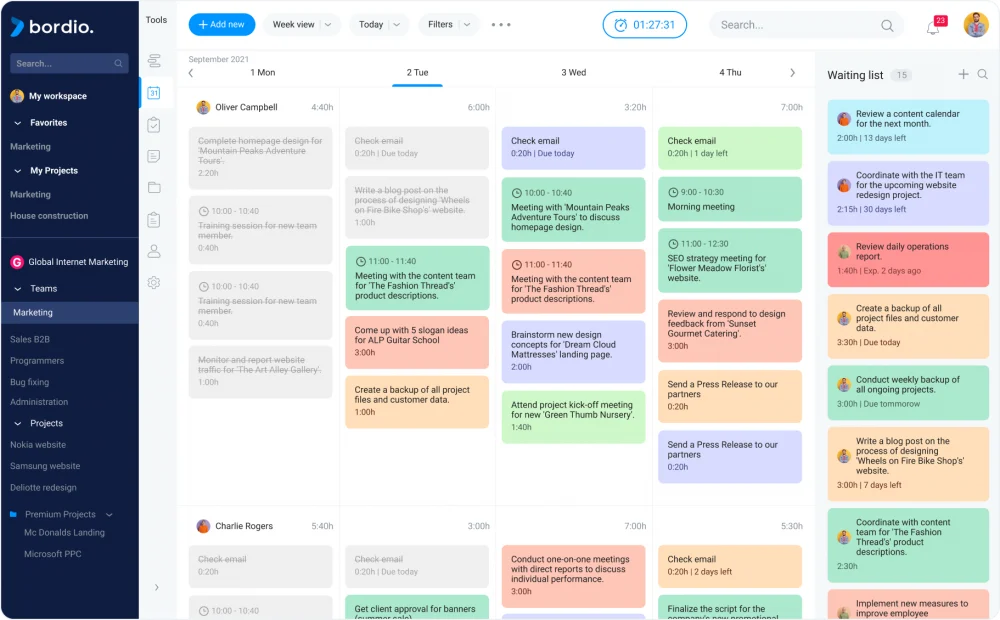1000x620 pixels.
Task: Click the top search input field
Action: tap(807, 25)
